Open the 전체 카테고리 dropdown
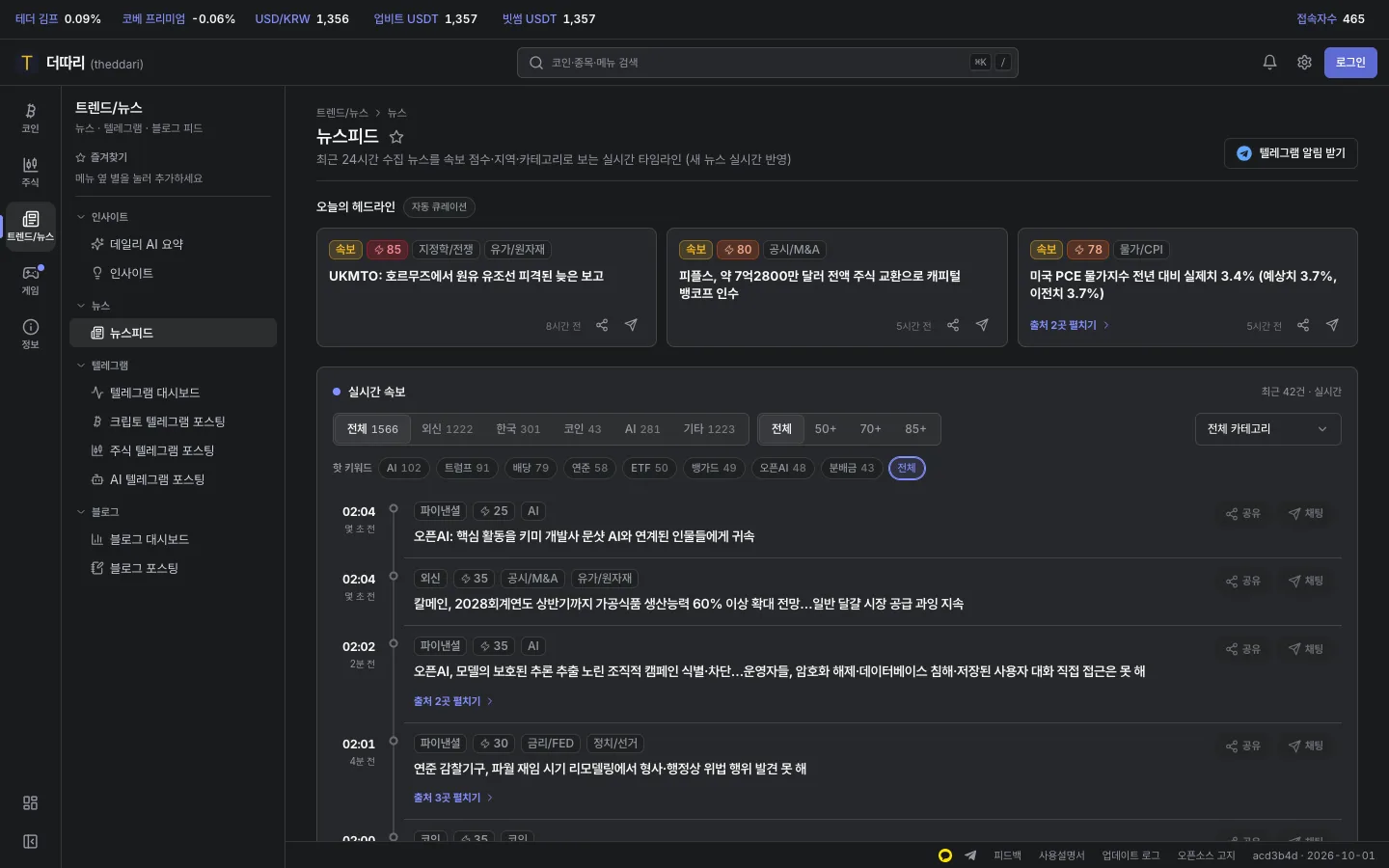The width and height of the screenshot is (1389, 868). coord(1267,429)
